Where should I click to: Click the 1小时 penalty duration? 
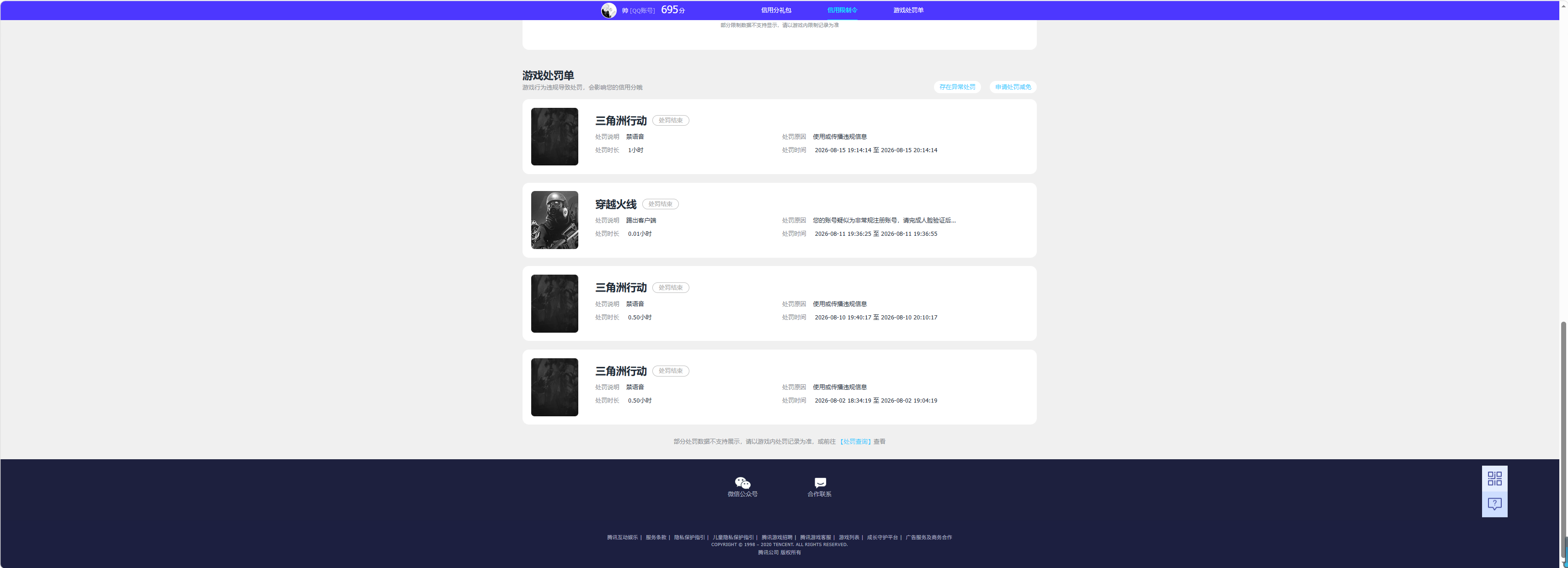pos(635,150)
